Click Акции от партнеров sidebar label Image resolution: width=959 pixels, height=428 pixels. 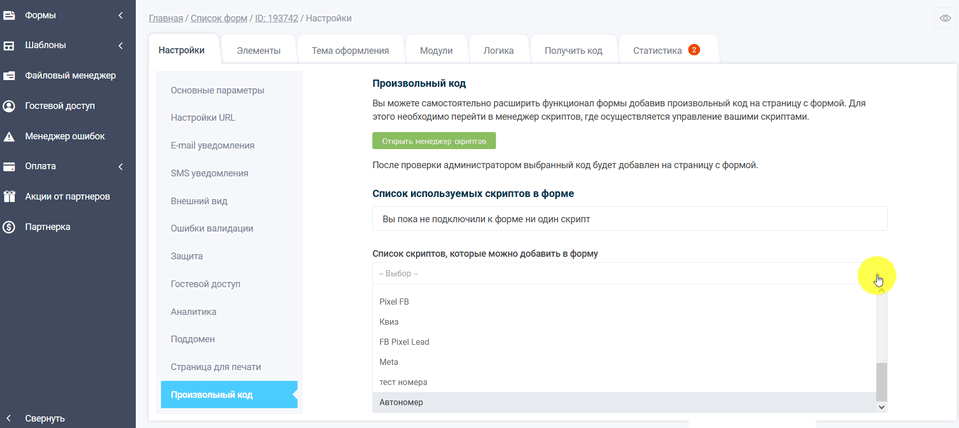[x=68, y=197]
